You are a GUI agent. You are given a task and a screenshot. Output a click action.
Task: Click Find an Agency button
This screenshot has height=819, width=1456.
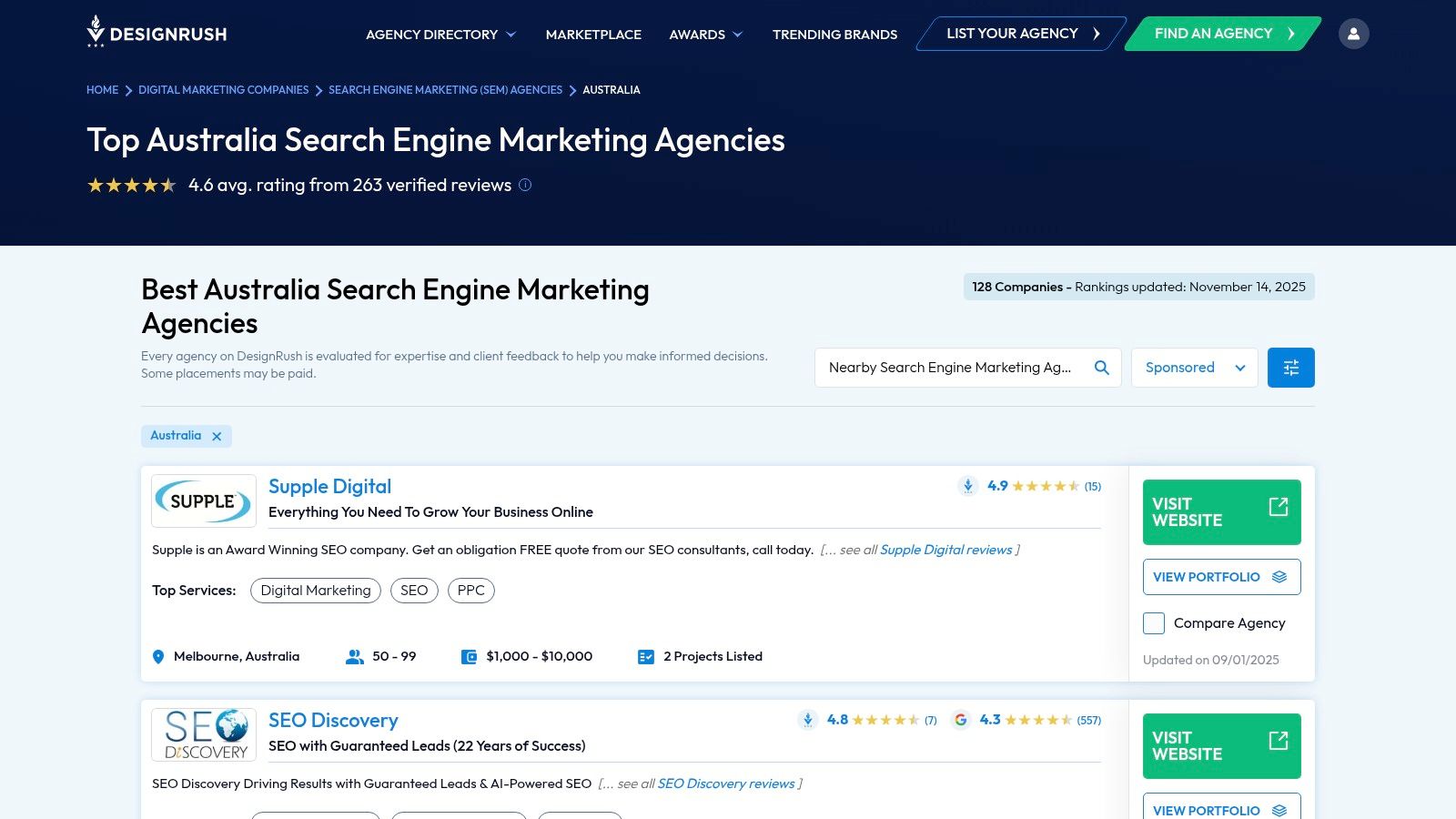tap(1223, 34)
